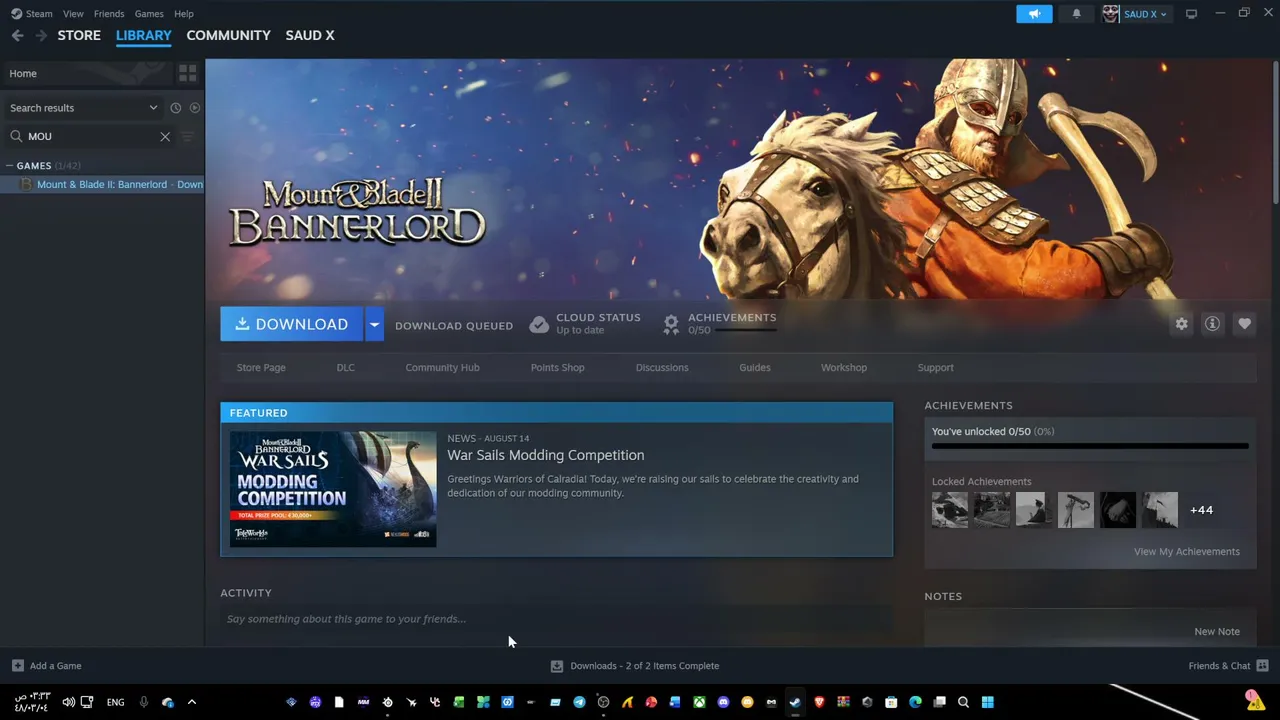This screenshot has height=720, width=1280.
Task: Open the View menu
Action: tap(73, 14)
